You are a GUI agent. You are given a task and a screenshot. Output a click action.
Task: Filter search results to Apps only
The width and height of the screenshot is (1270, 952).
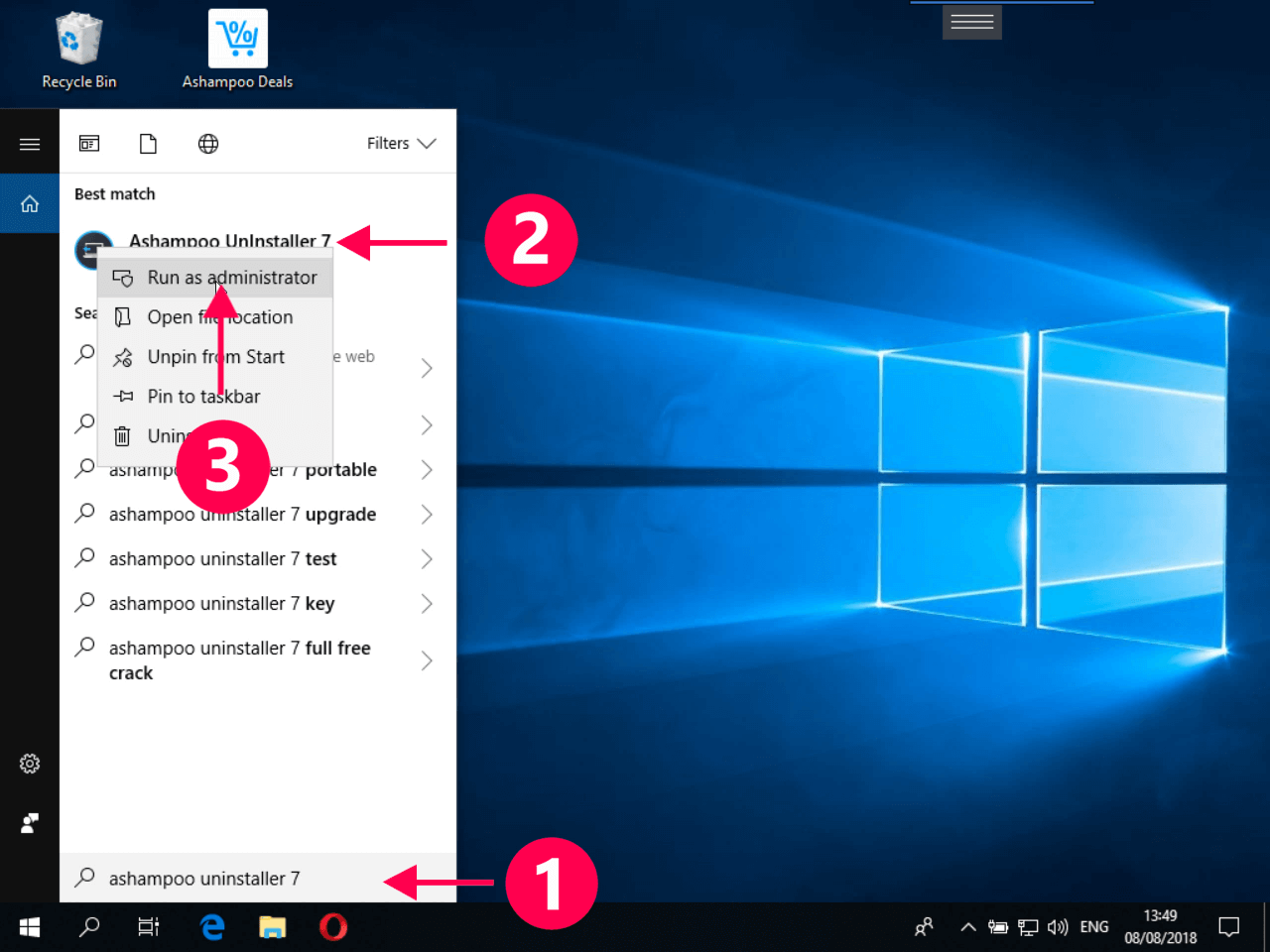coord(89,143)
